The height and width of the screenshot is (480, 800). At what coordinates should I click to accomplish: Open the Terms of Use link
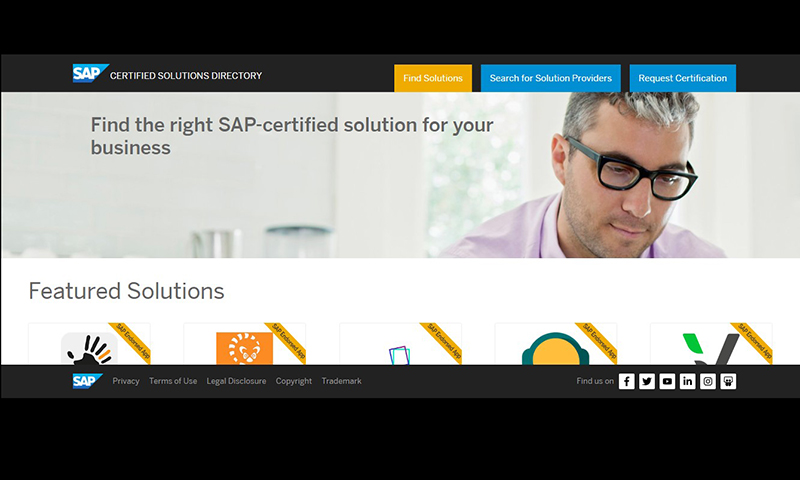click(173, 381)
